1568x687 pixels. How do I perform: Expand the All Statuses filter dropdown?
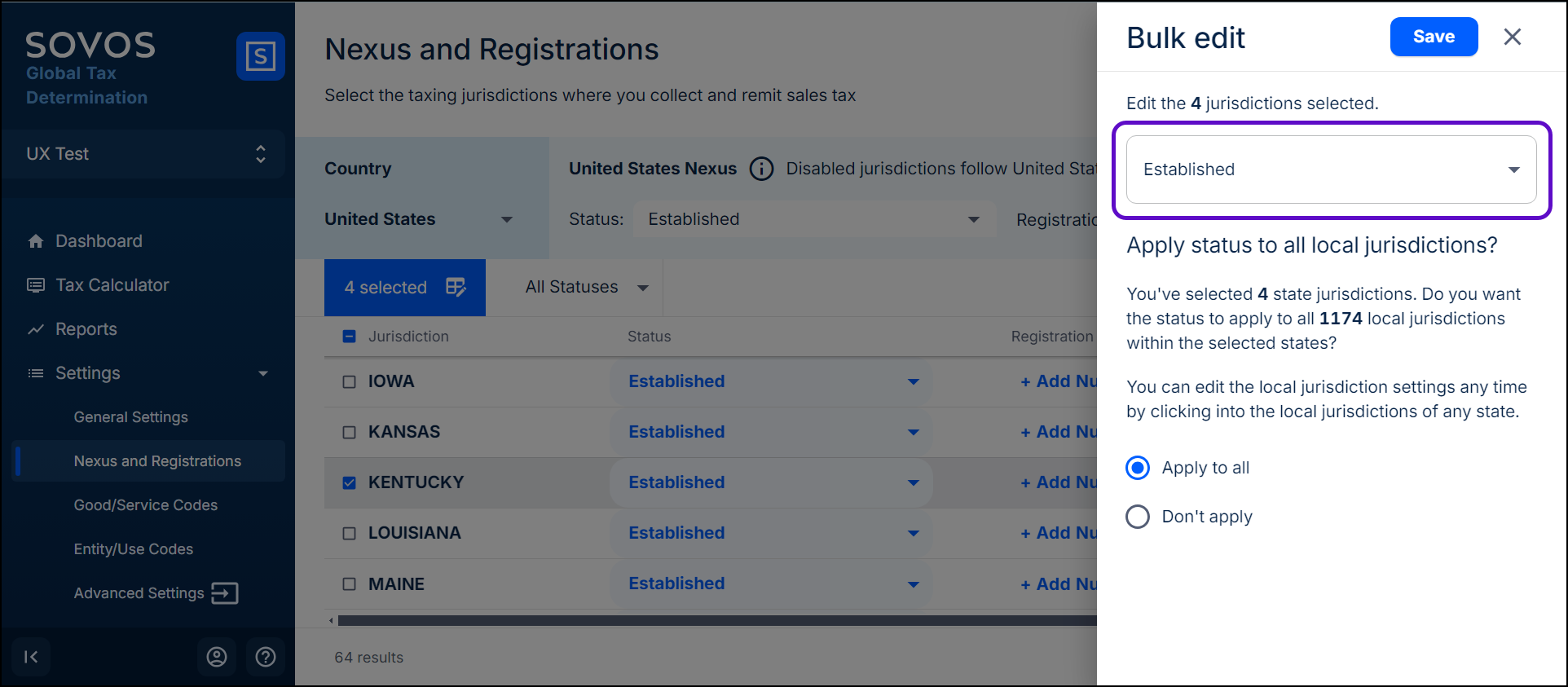click(586, 288)
